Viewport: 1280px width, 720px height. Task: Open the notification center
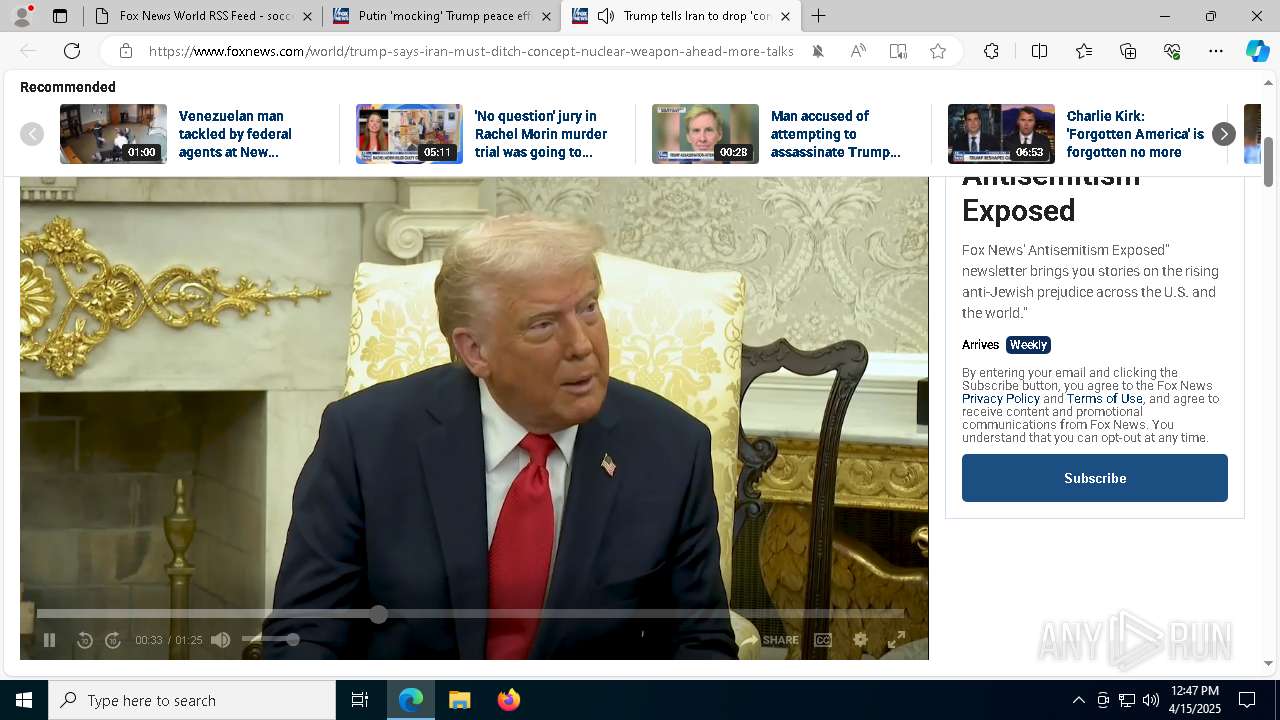click(1247, 700)
